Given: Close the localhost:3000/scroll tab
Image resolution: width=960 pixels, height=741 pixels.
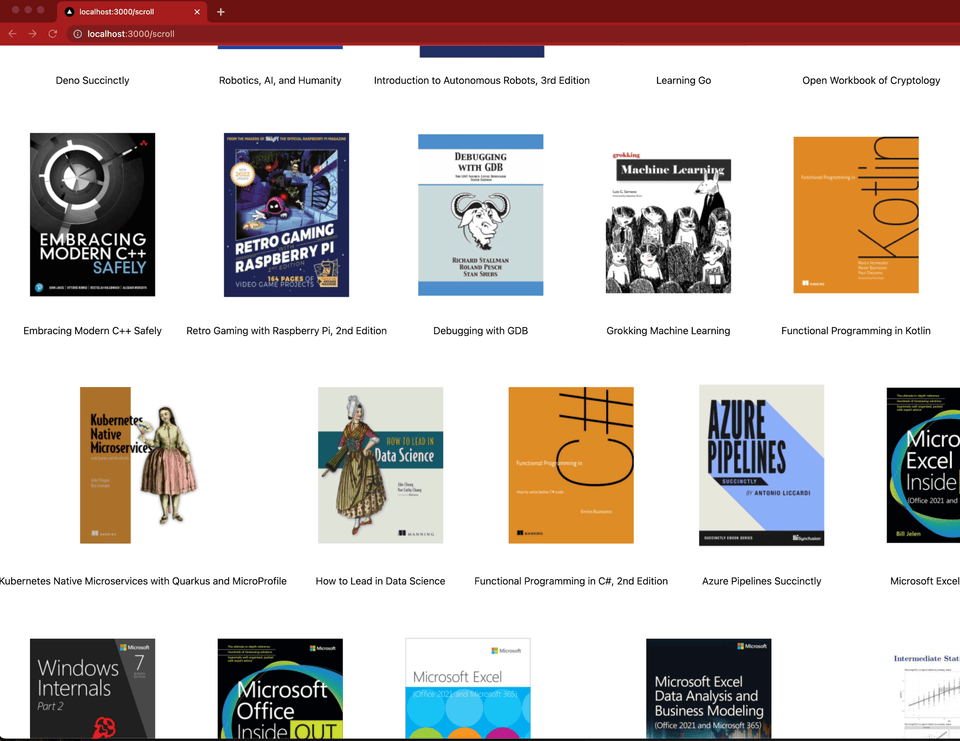Looking at the screenshot, I should (197, 12).
